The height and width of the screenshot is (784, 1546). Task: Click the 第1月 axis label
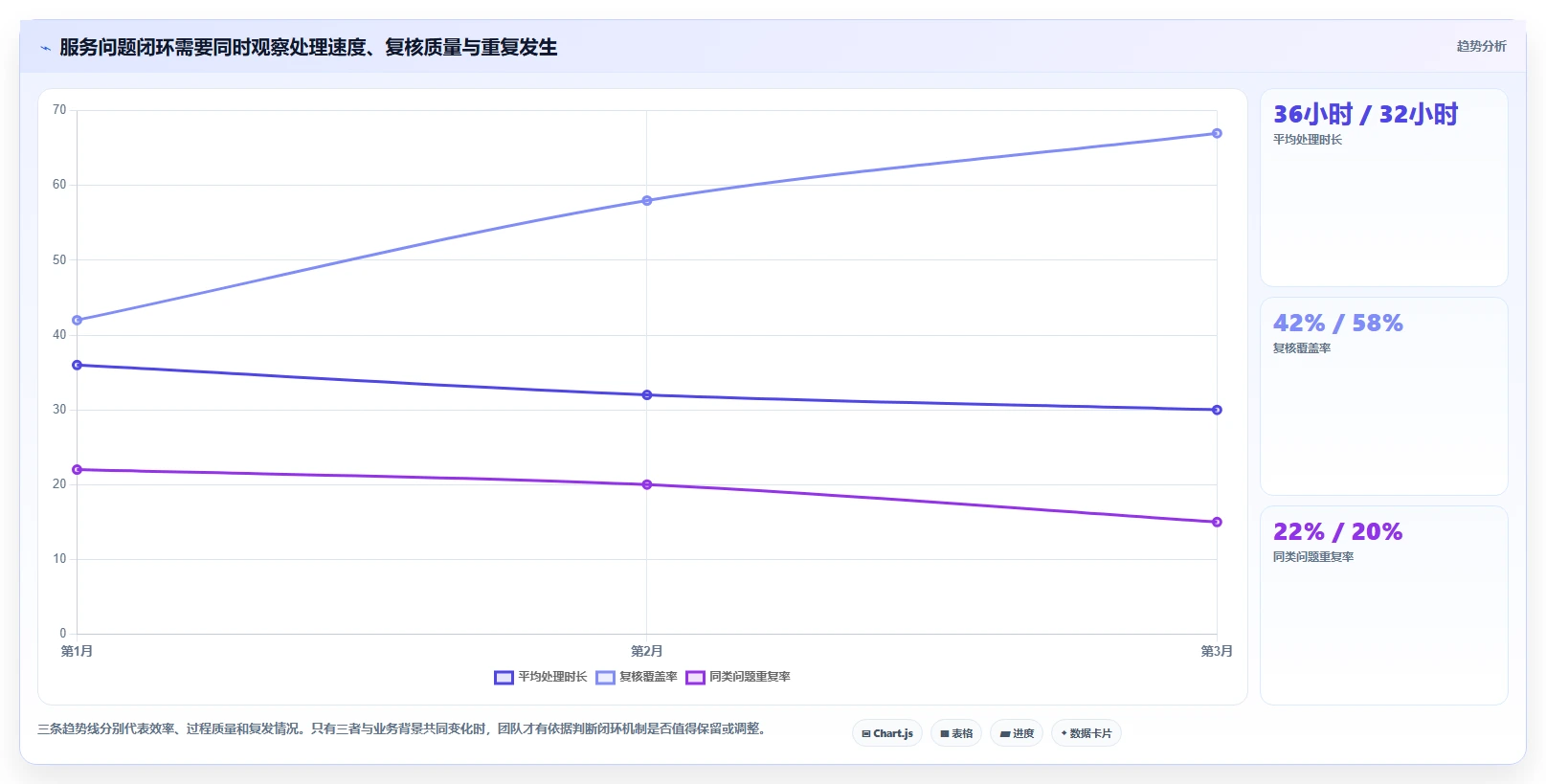tap(78, 652)
